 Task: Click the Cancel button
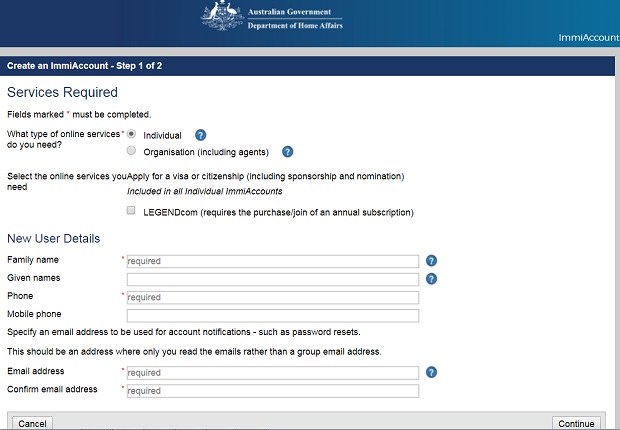[32, 423]
